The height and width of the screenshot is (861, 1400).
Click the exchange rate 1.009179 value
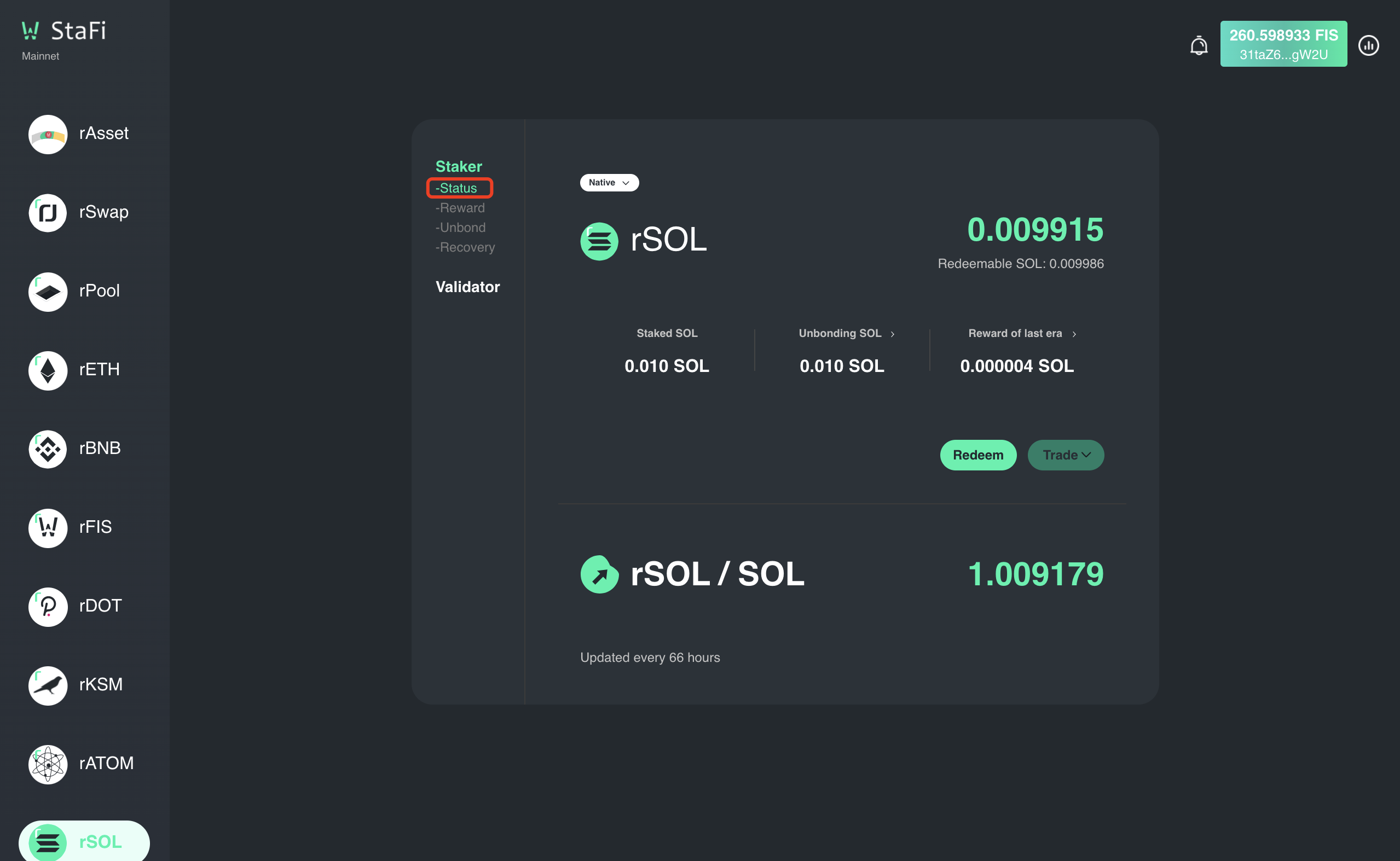coord(1035,574)
